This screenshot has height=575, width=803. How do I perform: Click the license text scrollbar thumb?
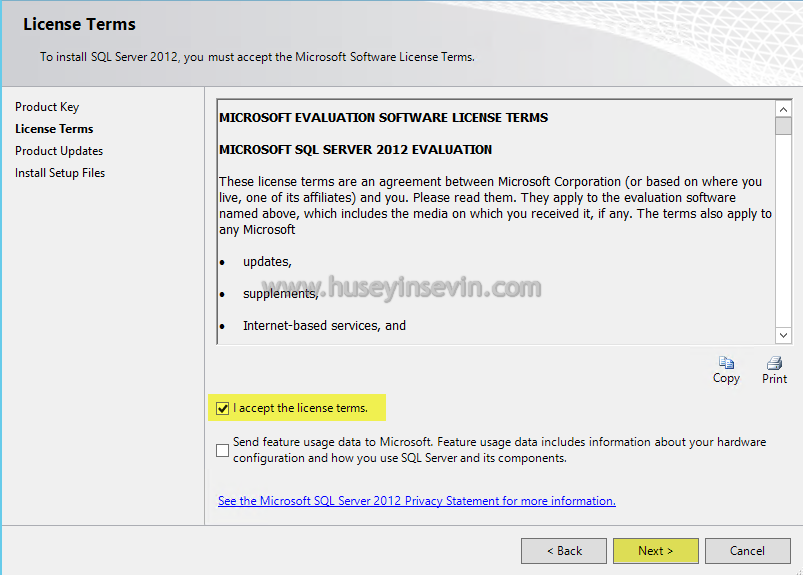pyautogui.click(x=783, y=126)
